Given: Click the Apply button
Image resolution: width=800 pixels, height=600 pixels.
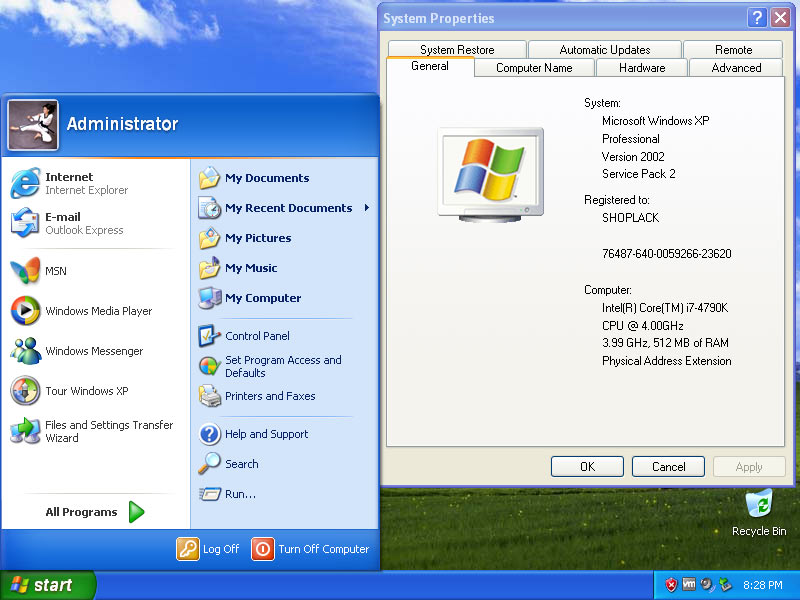Looking at the screenshot, I should 749,467.
